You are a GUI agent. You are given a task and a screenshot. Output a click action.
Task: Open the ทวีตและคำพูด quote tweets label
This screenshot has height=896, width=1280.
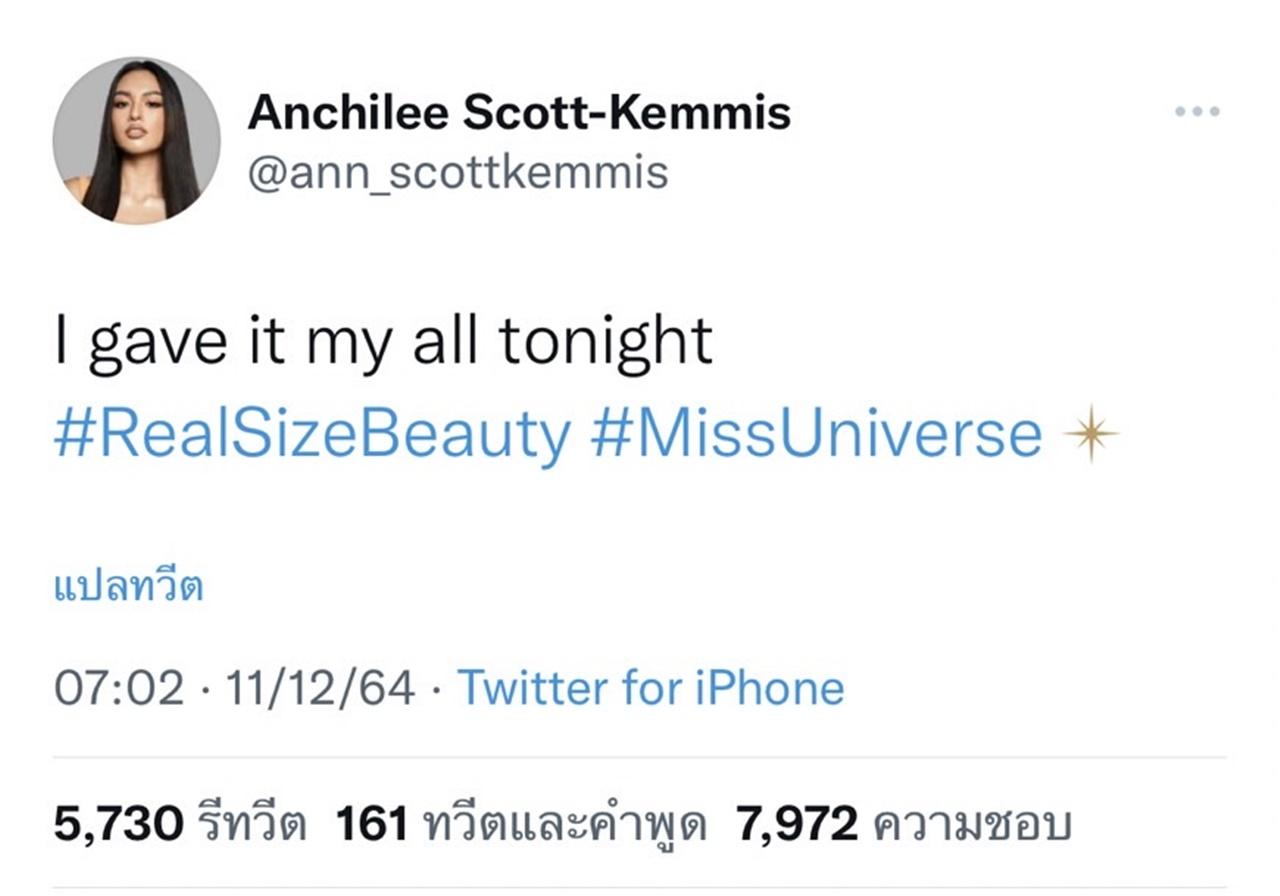click(x=566, y=825)
